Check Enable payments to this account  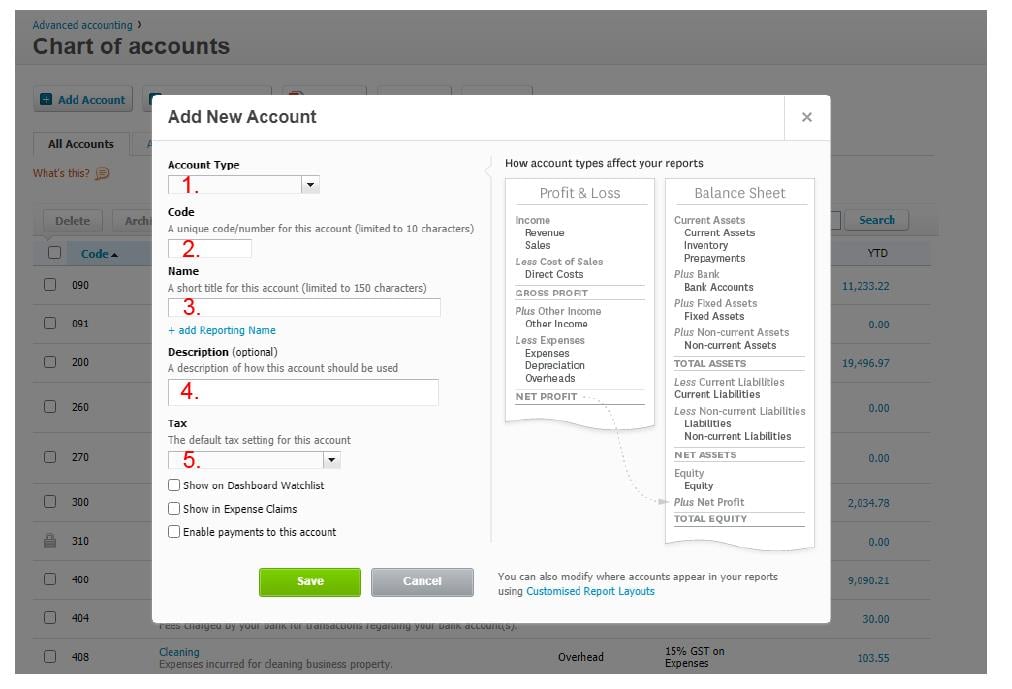pyautogui.click(x=175, y=532)
